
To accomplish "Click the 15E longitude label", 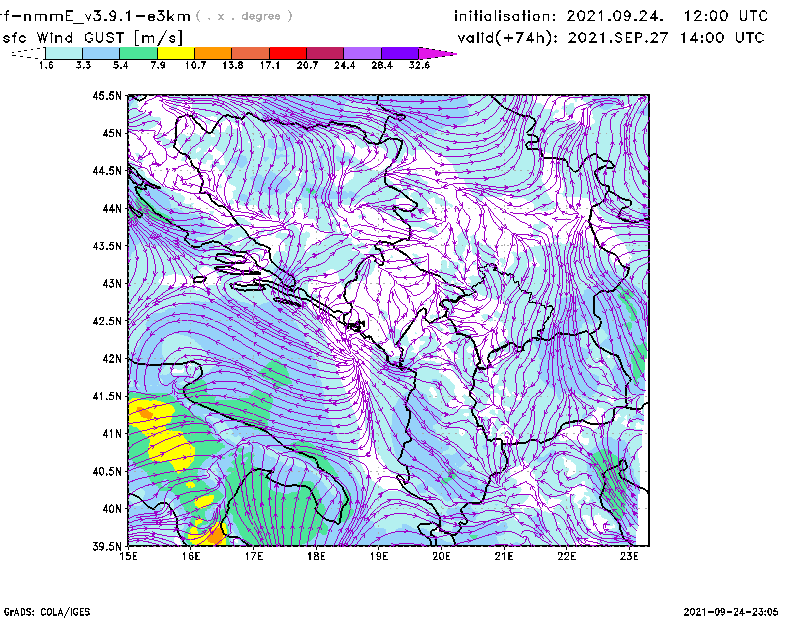I will 128,556.
